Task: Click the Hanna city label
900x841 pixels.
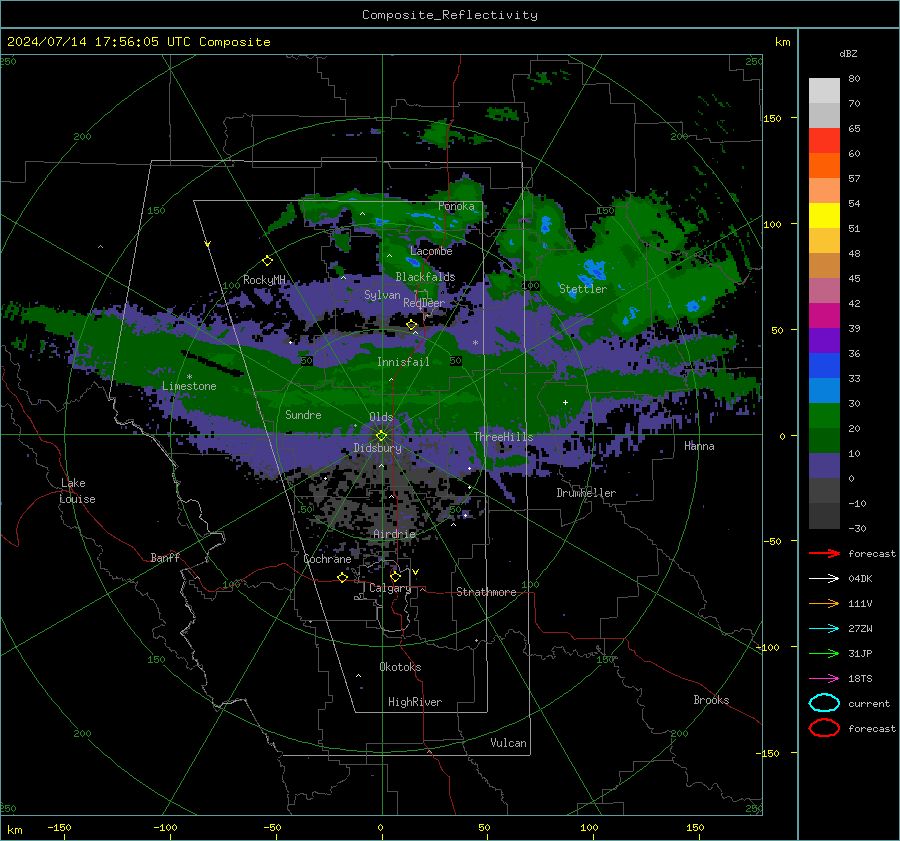Action: (699, 446)
